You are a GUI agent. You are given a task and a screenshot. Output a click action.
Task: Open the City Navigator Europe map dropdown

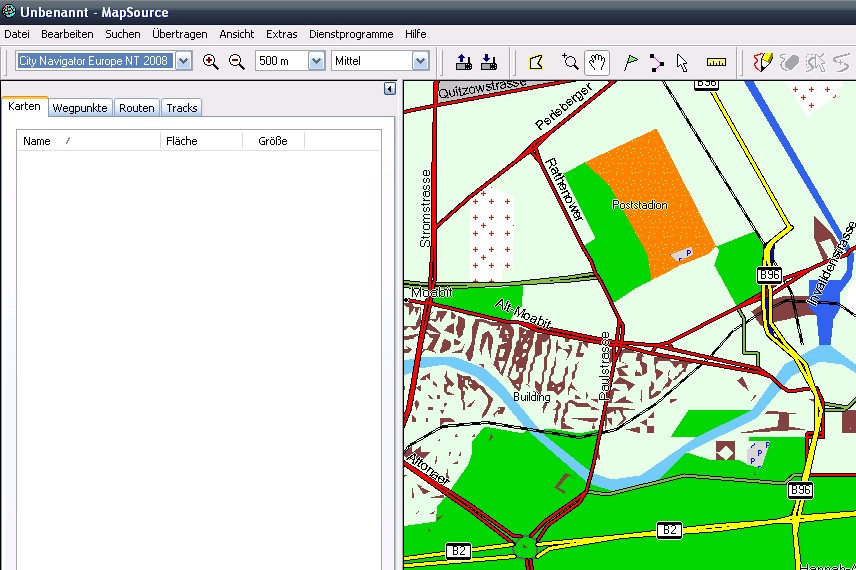(x=183, y=61)
